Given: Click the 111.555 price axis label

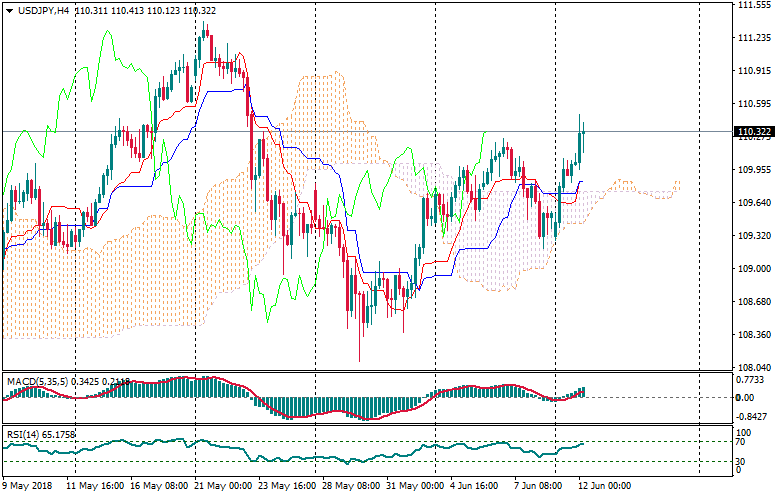Looking at the screenshot, I should (752, 5).
